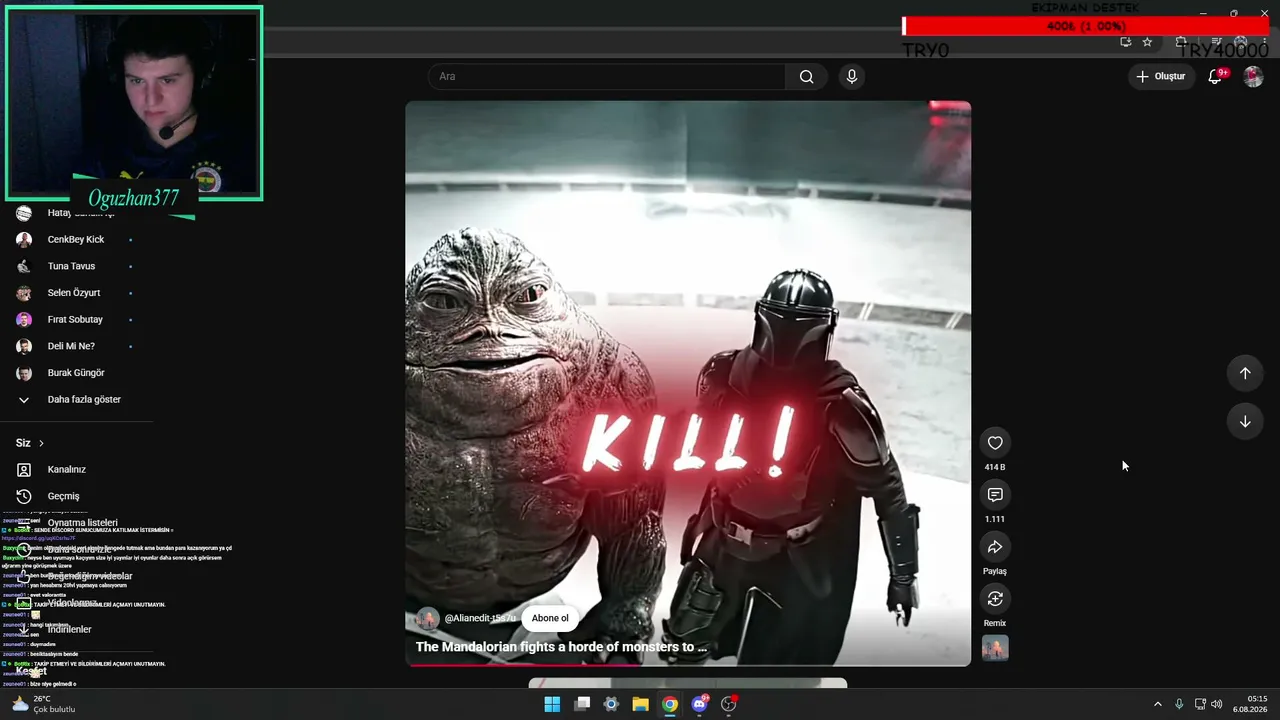Open Settings from the taskbar
Image resolution: width=1280 pixels, height=720 pixels.
[611, 704]
